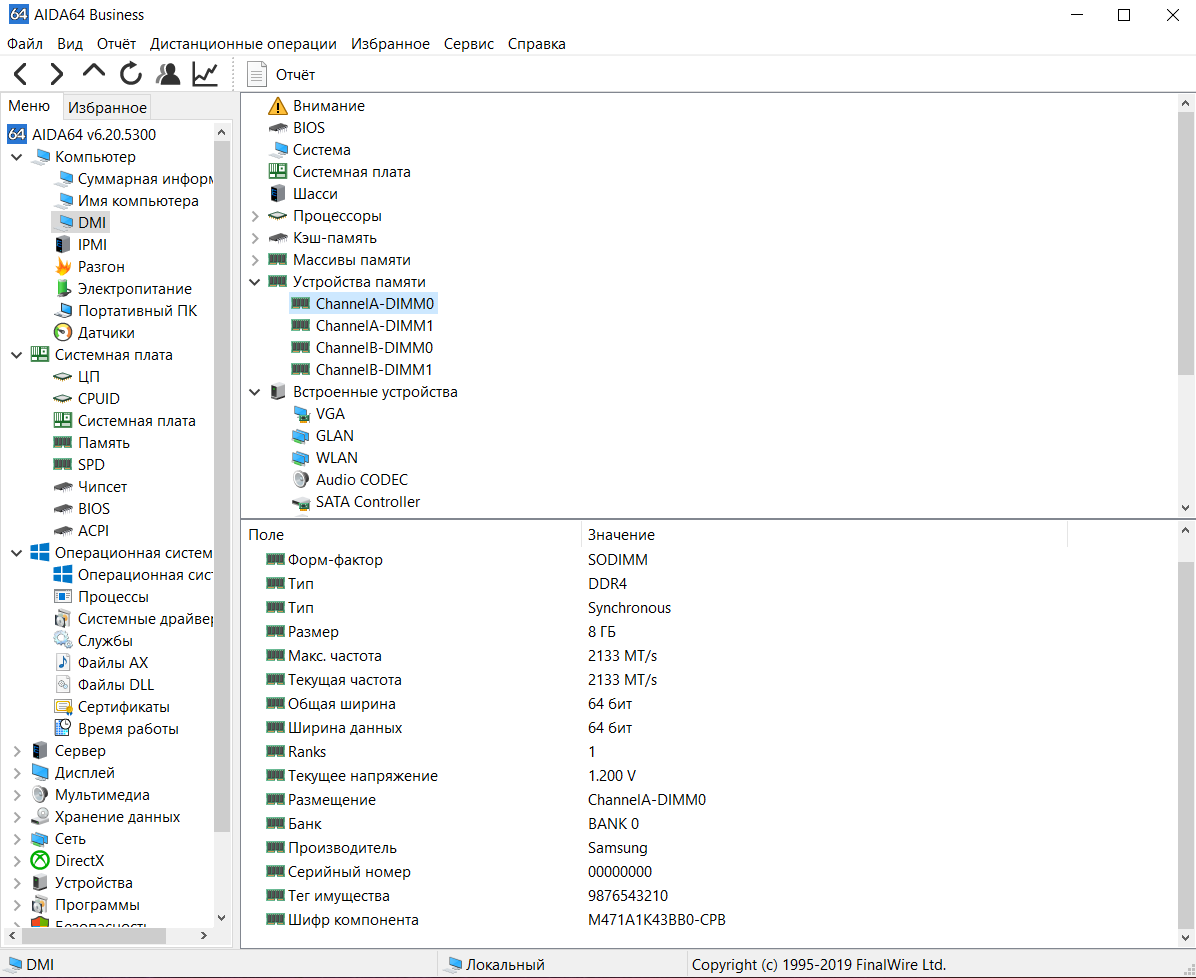Collapse the Устройства памяти DMI node
This screenshot has height=978, width=1196.
(x=256, y=282)
